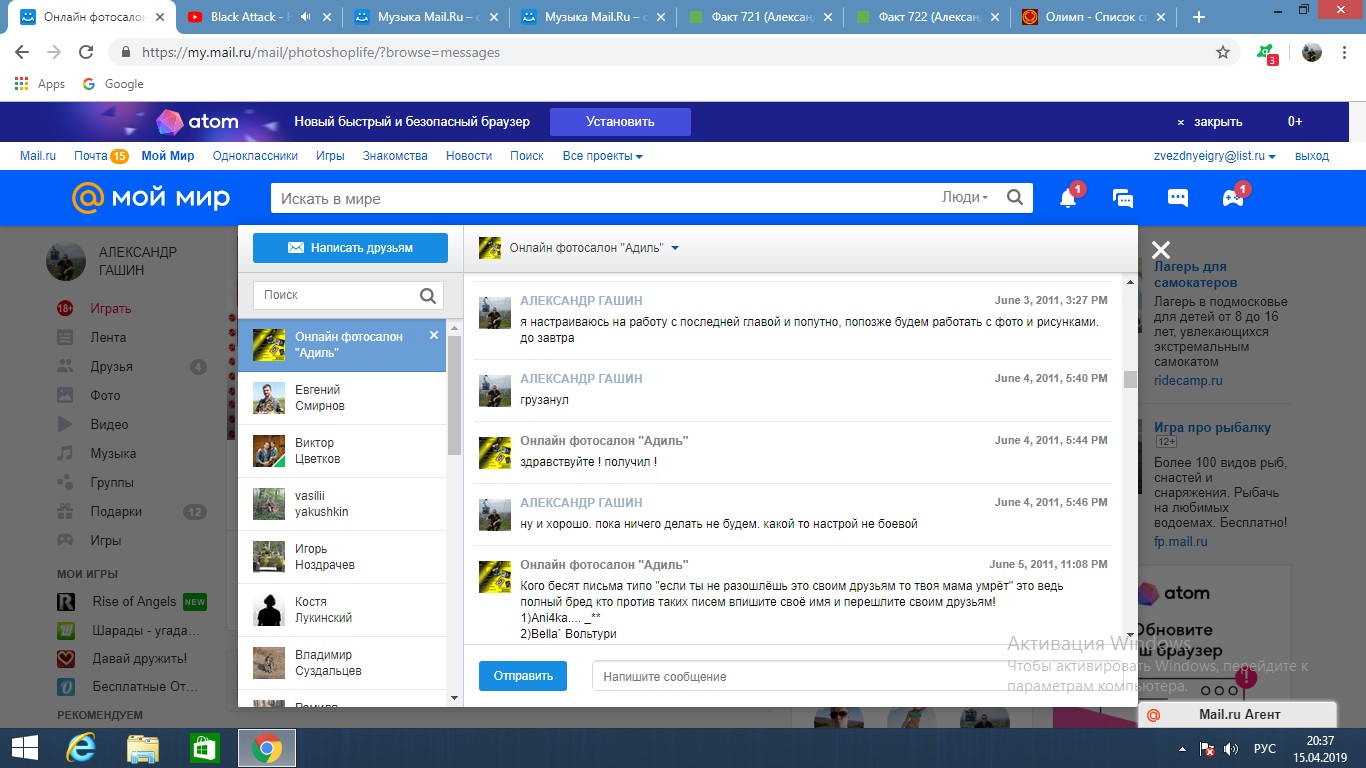1366x768 pixels.
Task: Open File Explorer from the taskbar
Action: point(143,748)
